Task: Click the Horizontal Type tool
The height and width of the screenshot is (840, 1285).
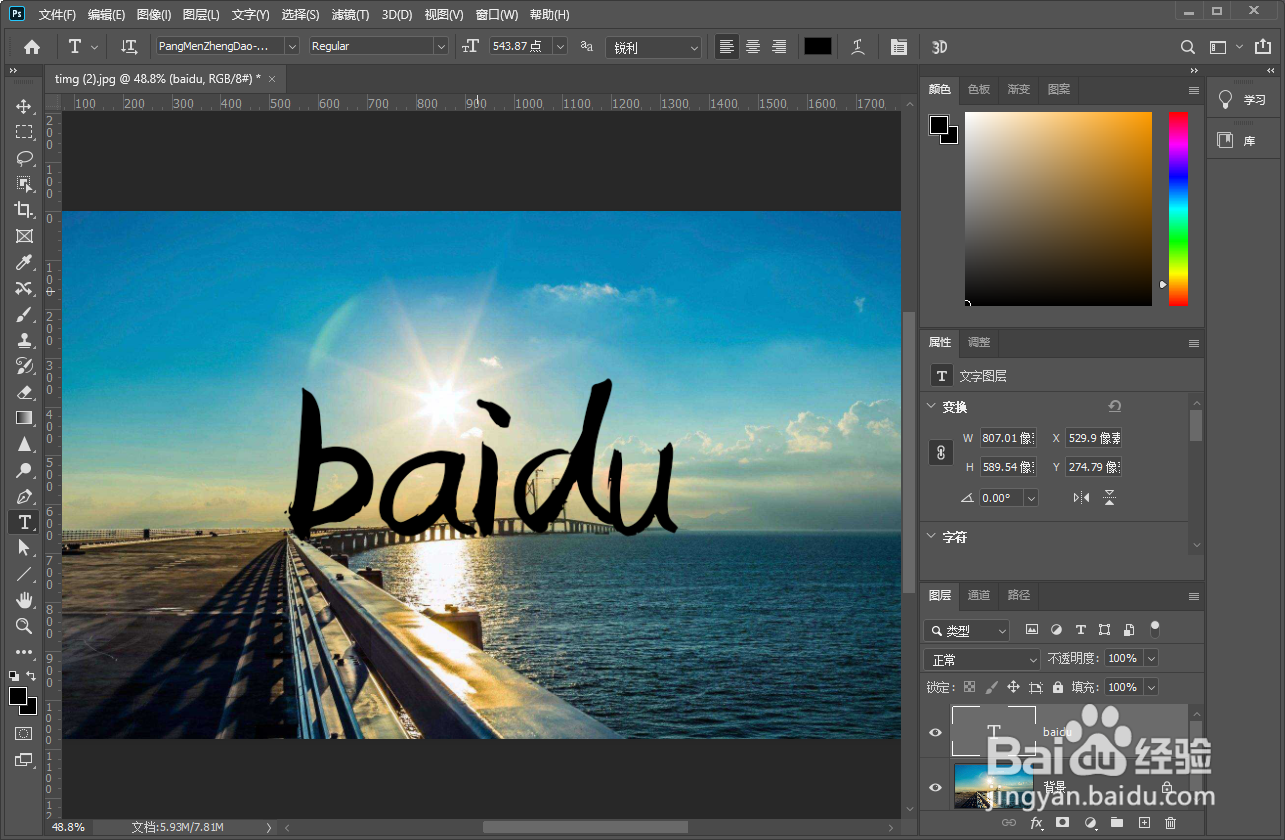Action: pyautogui.click(x=24, y=522)
